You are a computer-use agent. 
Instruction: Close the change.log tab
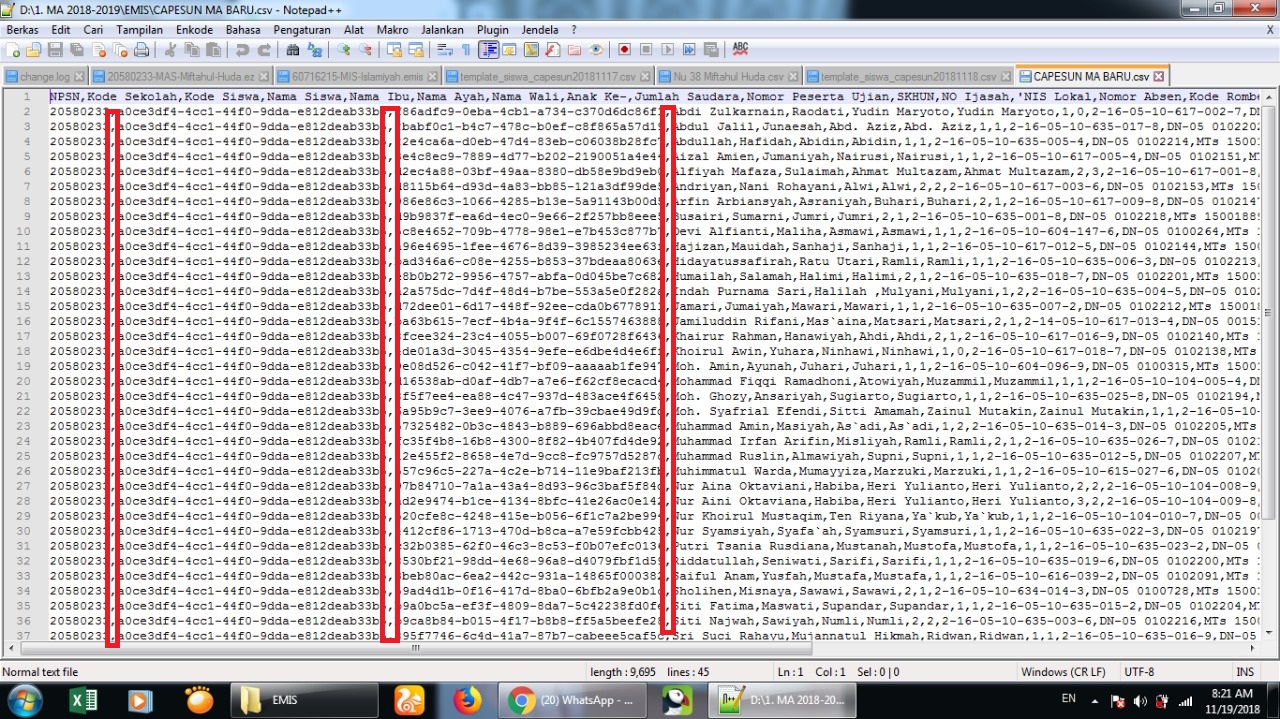pyautogui.click(x=78, y=76)
